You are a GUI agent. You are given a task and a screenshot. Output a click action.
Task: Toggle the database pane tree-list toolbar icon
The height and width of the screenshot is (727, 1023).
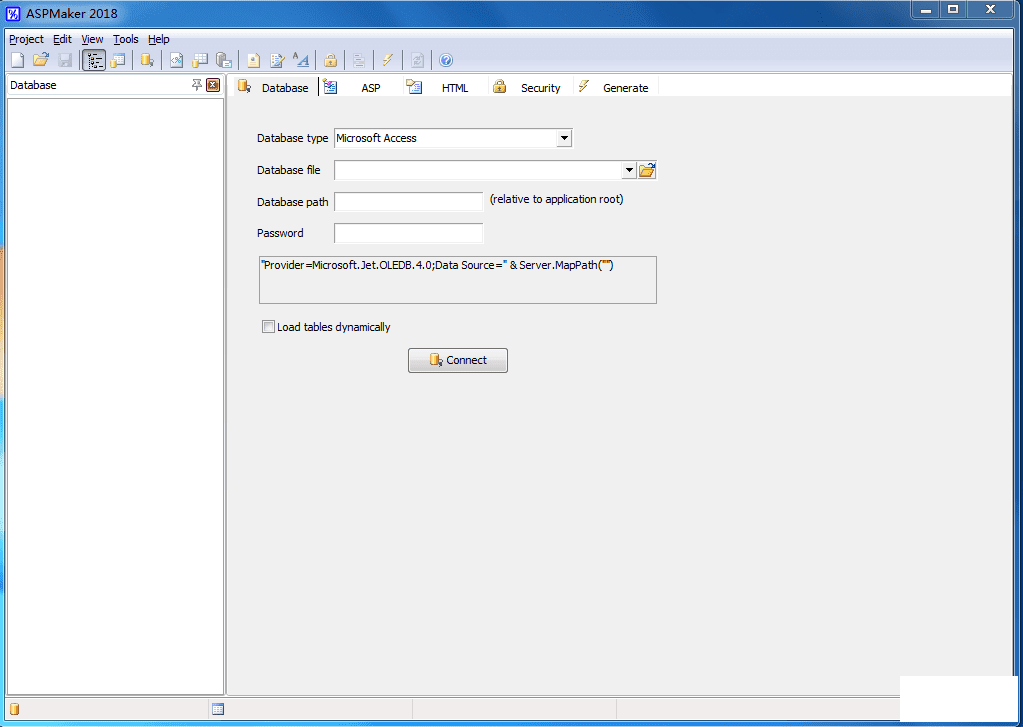coord(95,61)
